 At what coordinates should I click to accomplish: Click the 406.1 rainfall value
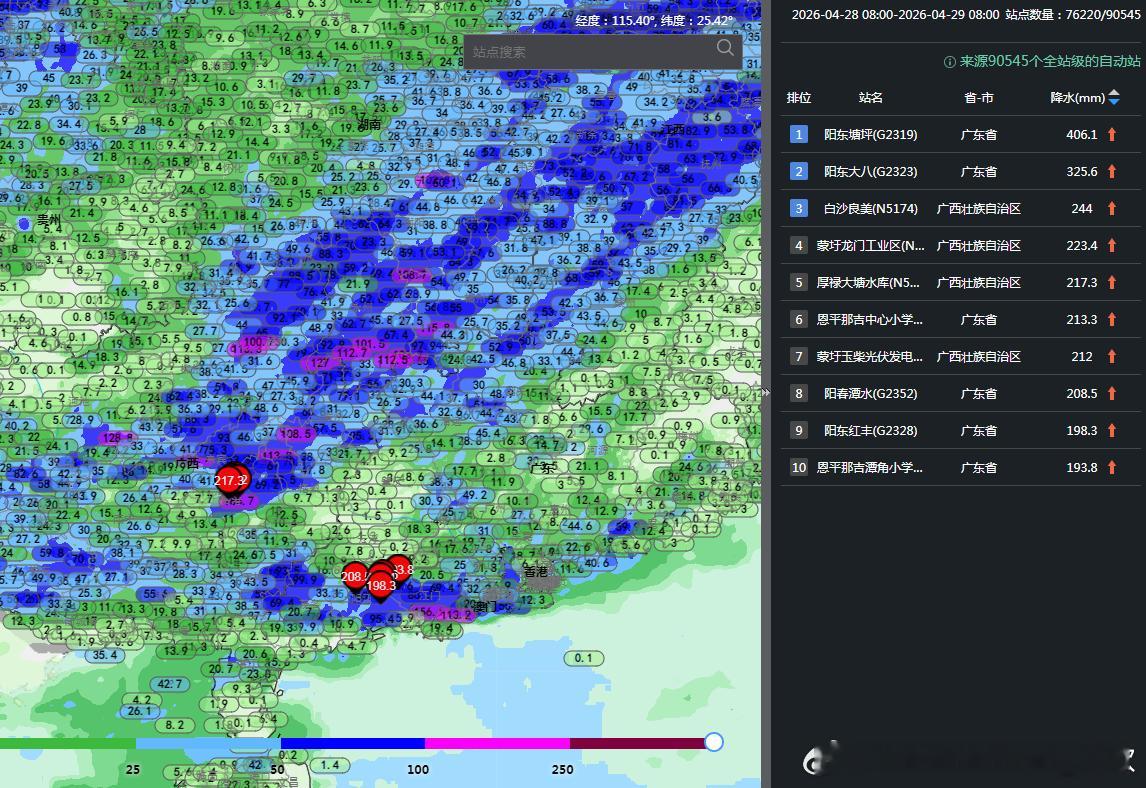(x=1082, y=135)
